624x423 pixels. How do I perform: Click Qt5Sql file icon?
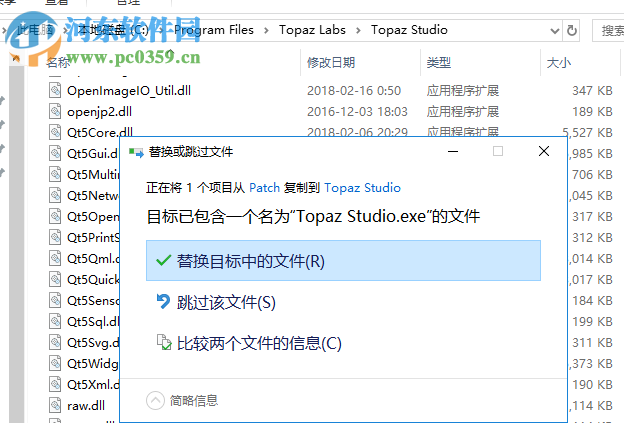pos(55,321)
